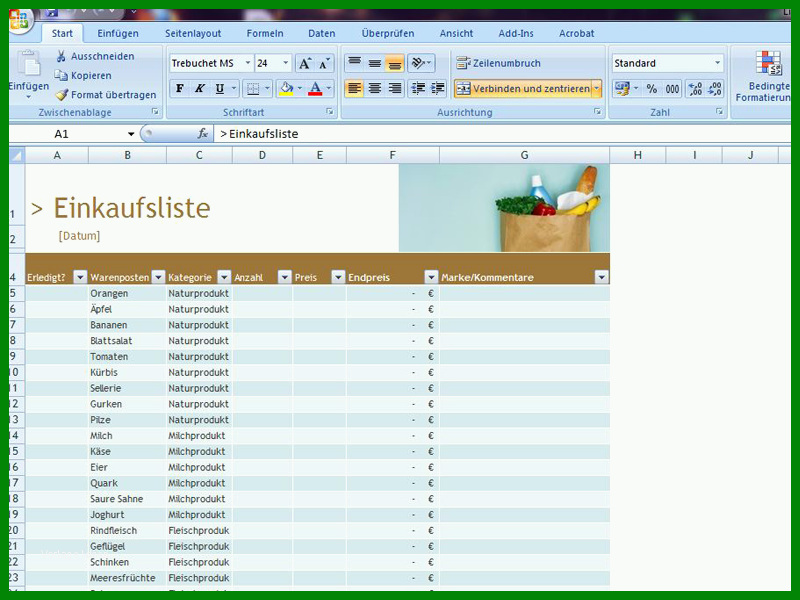
Task: Decrease indent icon
Action: (418, 88)
